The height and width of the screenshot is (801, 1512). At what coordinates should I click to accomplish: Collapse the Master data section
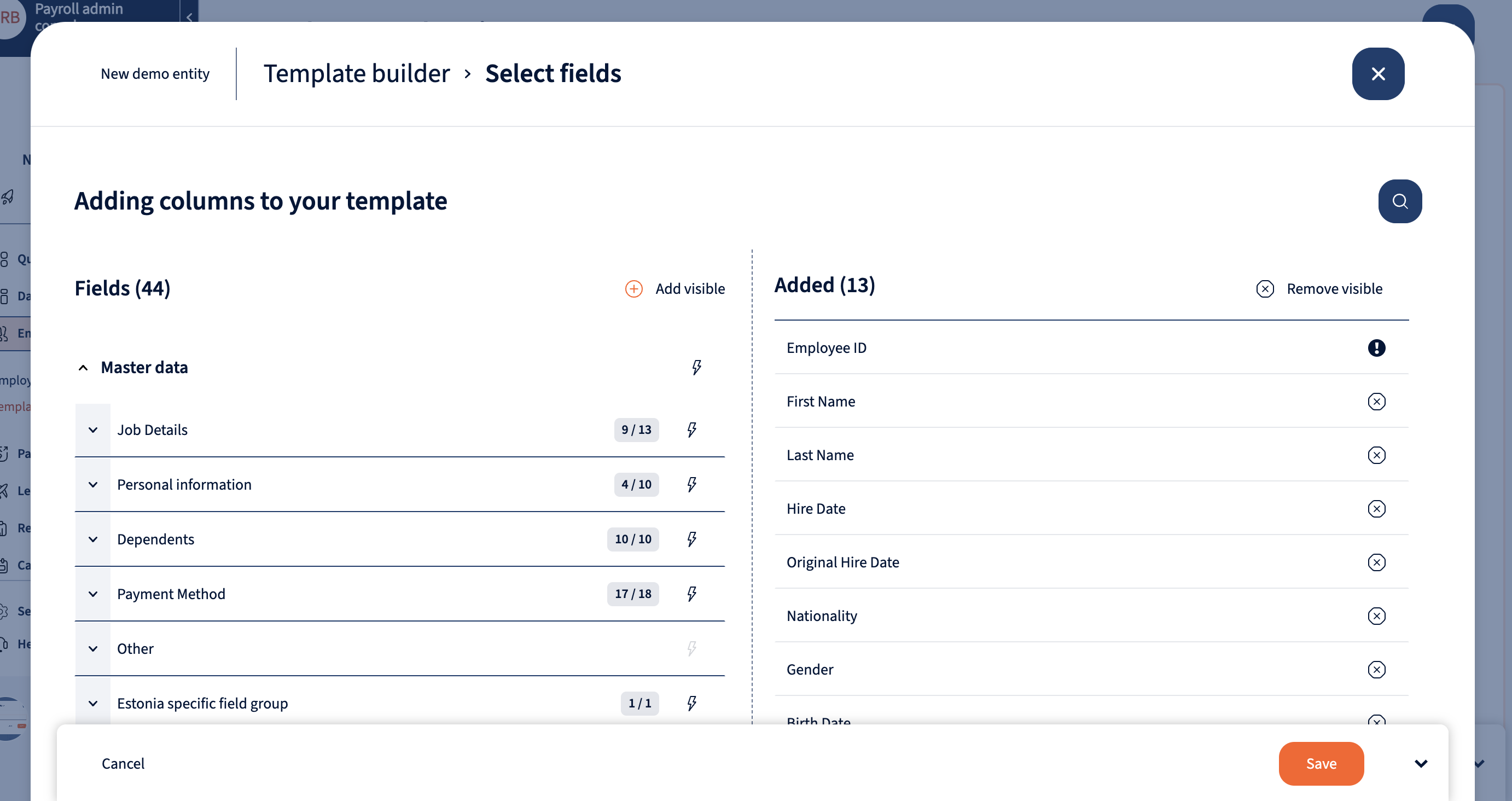(83, 367)
